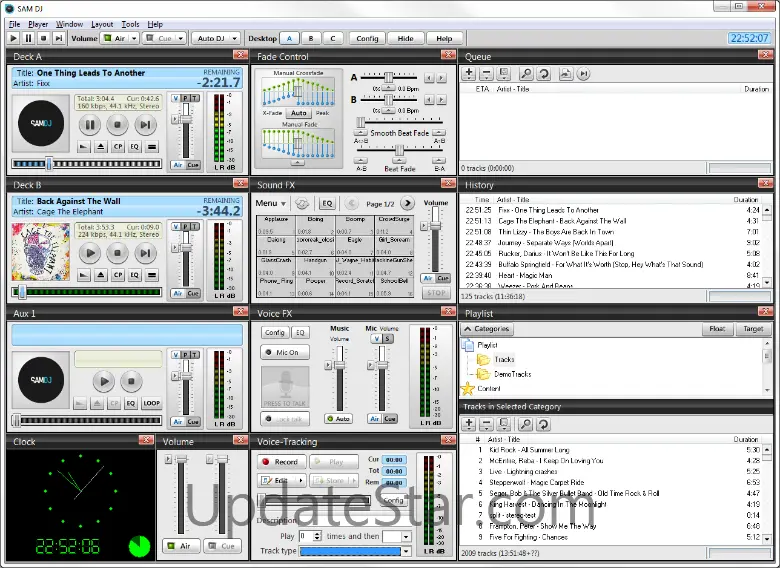Start playback on Deck B
Image resolution: width=780 pixels, height=568 pixels.
(x=90, y=253)
